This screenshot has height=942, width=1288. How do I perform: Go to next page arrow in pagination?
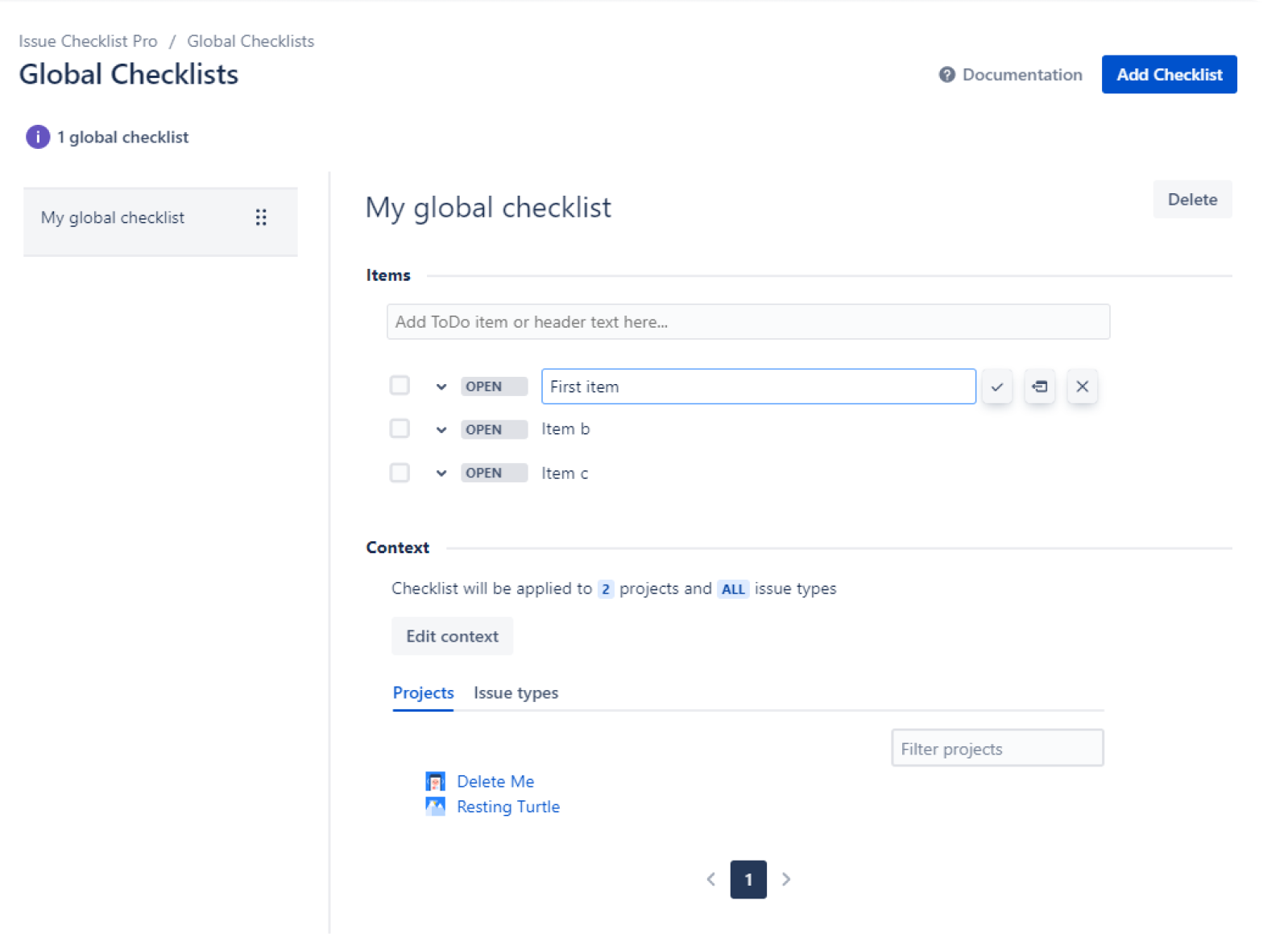pos(786,879)
